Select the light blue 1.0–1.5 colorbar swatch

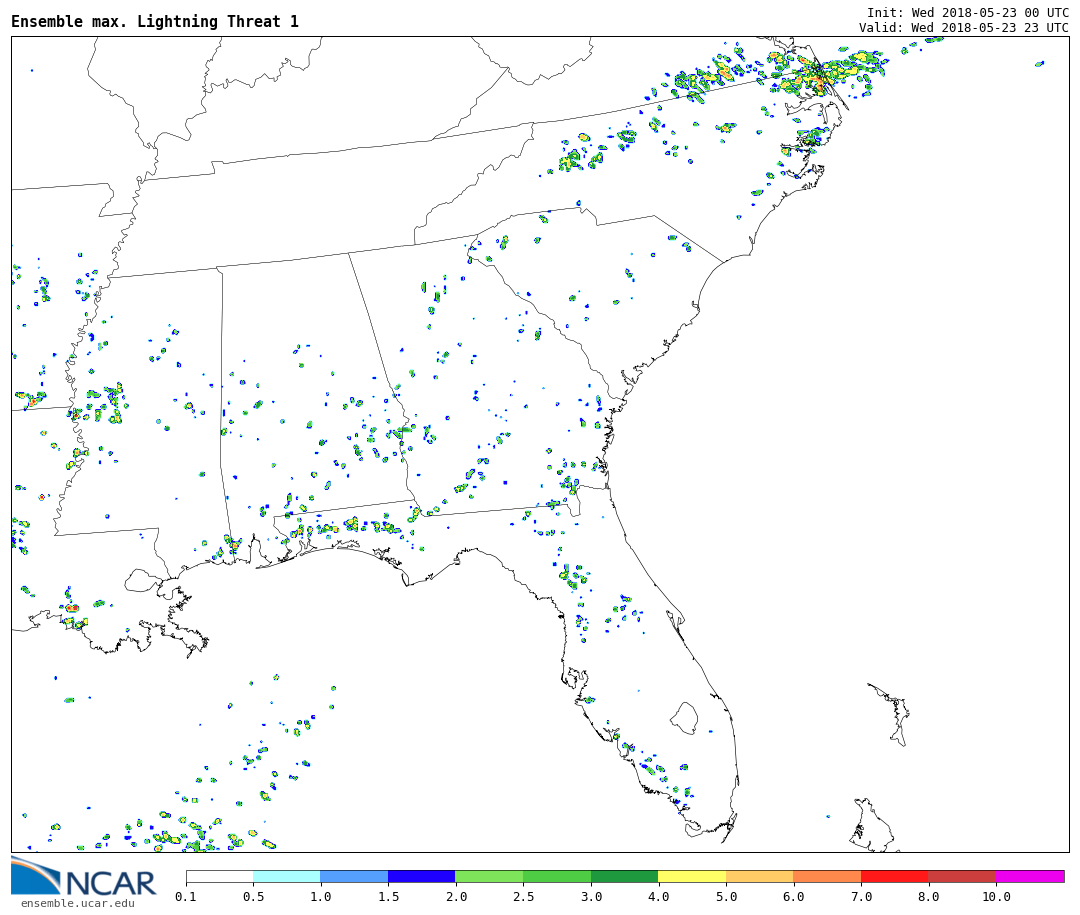pos(353,876)
